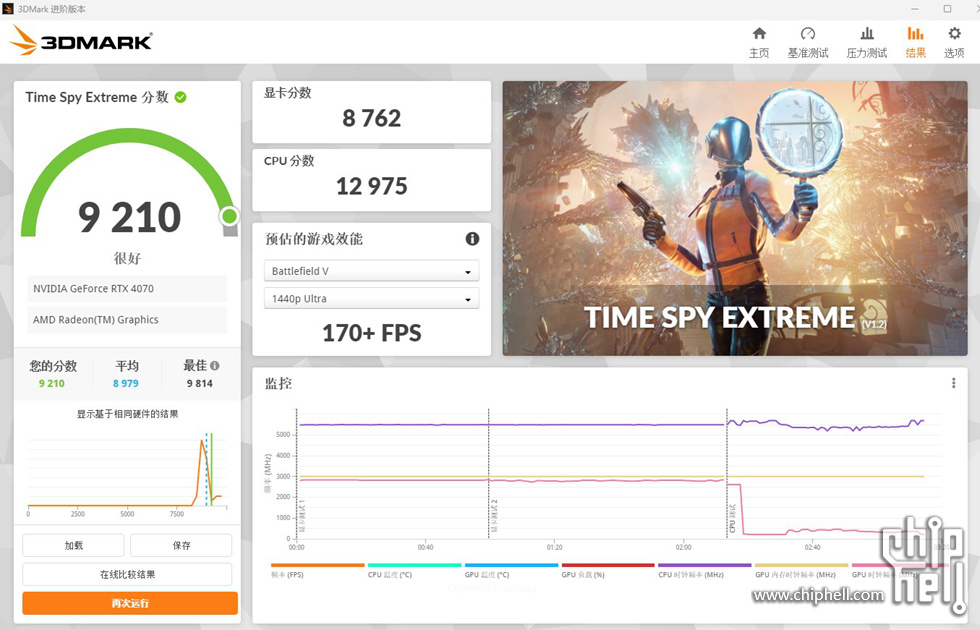The width and height of the screenshot is (980, 630).
Task: Select the 主页 tab label
Action: 759,53
